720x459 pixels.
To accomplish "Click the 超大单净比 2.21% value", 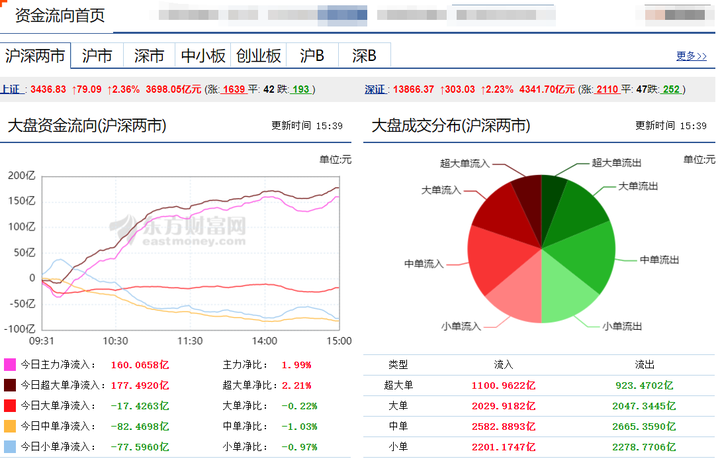I will 296,386.
